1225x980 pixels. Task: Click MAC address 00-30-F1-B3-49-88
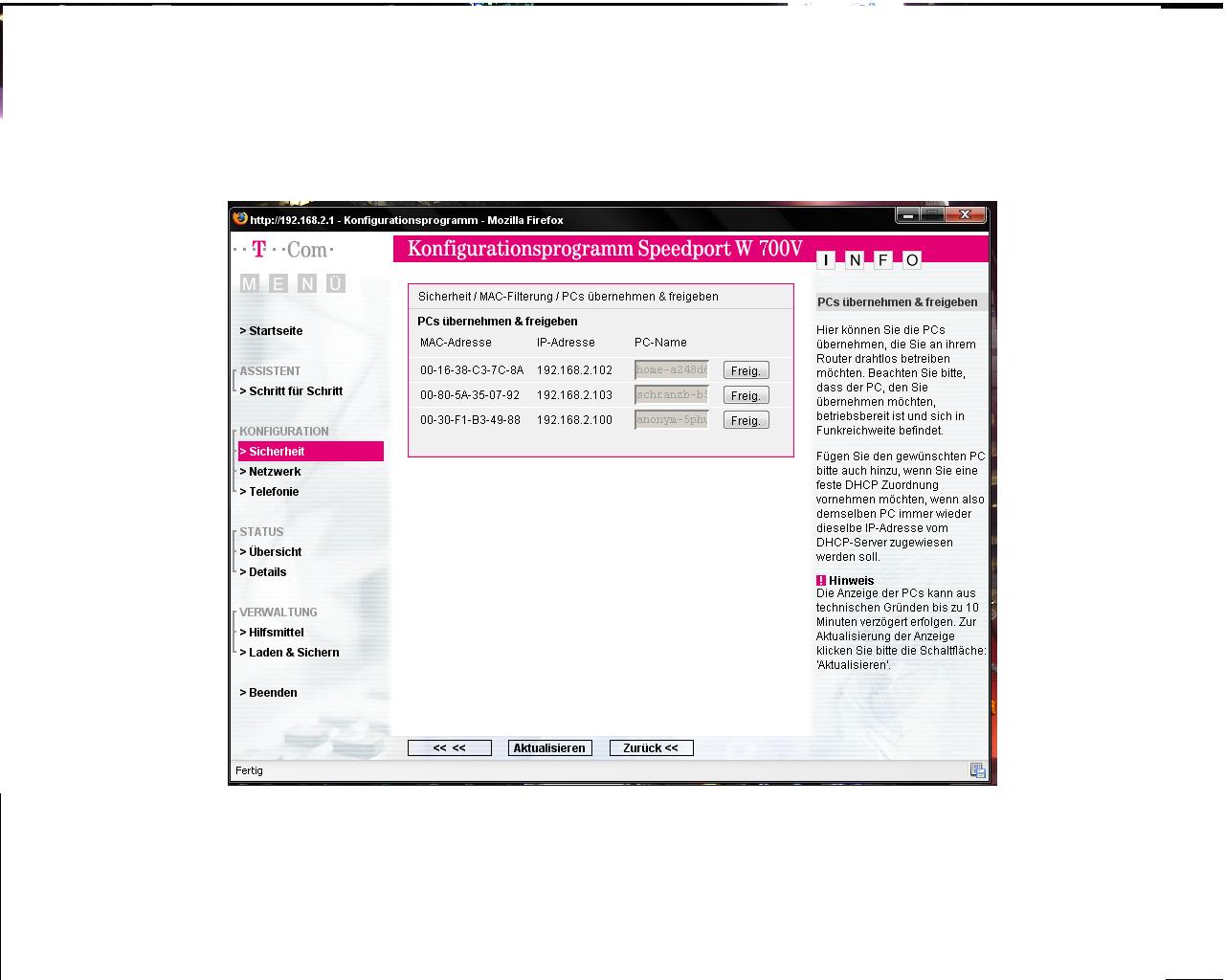(470, 419)
